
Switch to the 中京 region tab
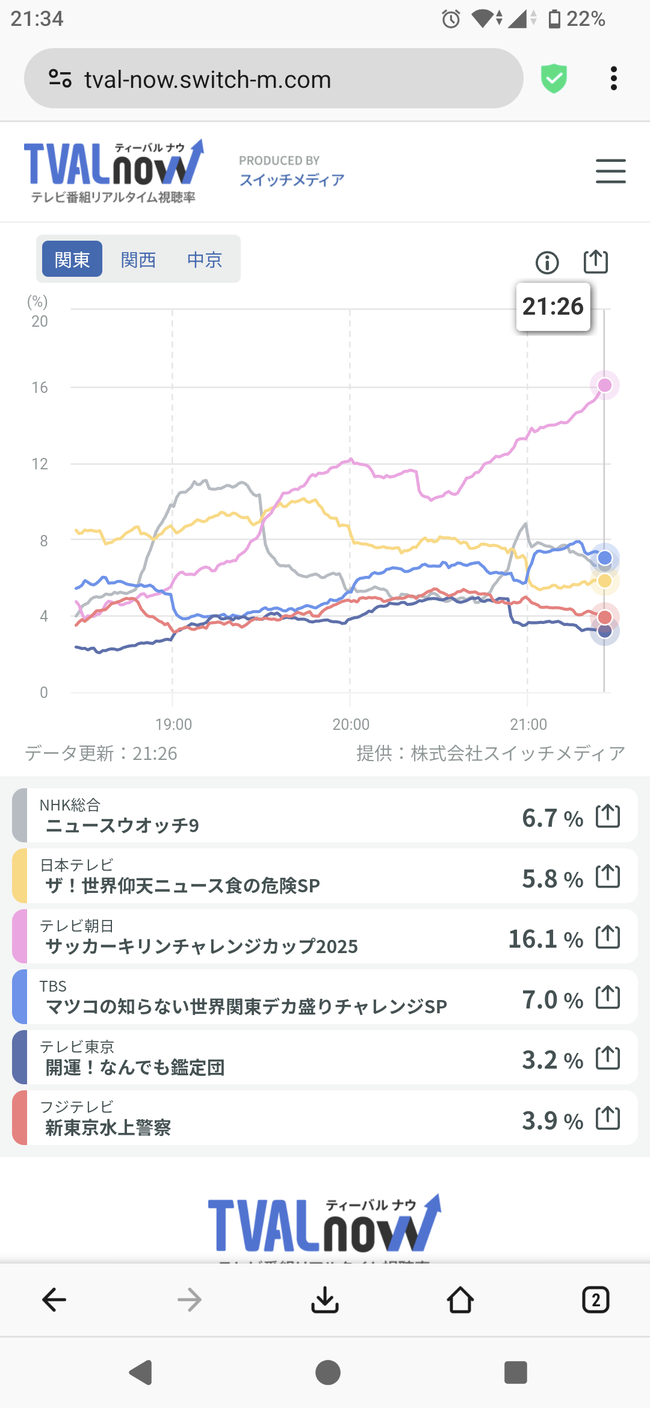point(204,260)
